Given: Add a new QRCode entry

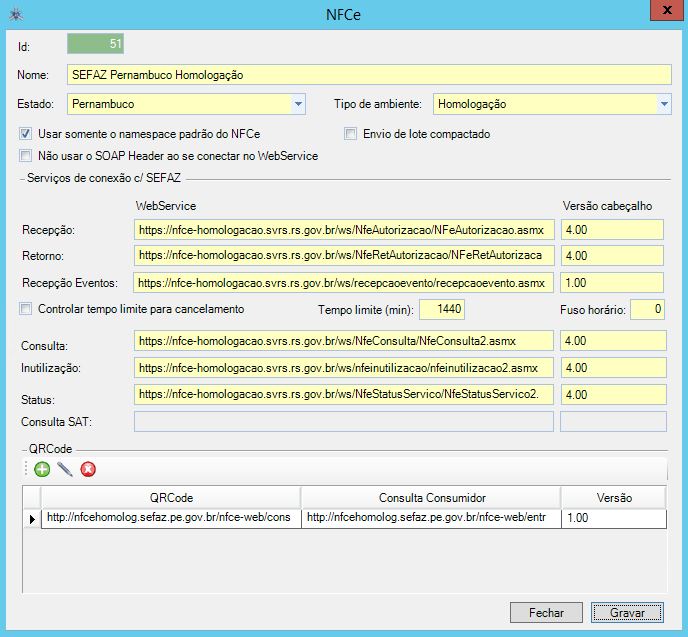Looking at the screenshot, I should [42, 469].
